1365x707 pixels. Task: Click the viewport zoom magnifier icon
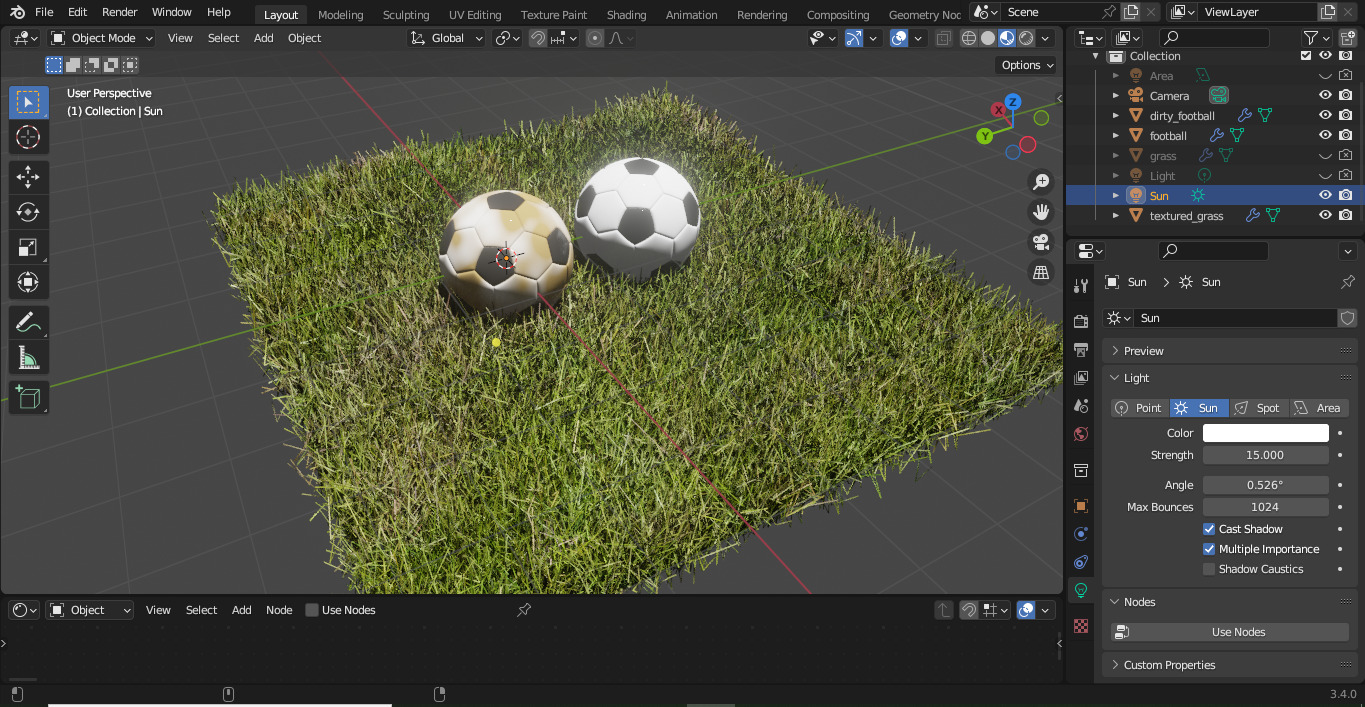pyautogui.click(x=1041, y=182)
